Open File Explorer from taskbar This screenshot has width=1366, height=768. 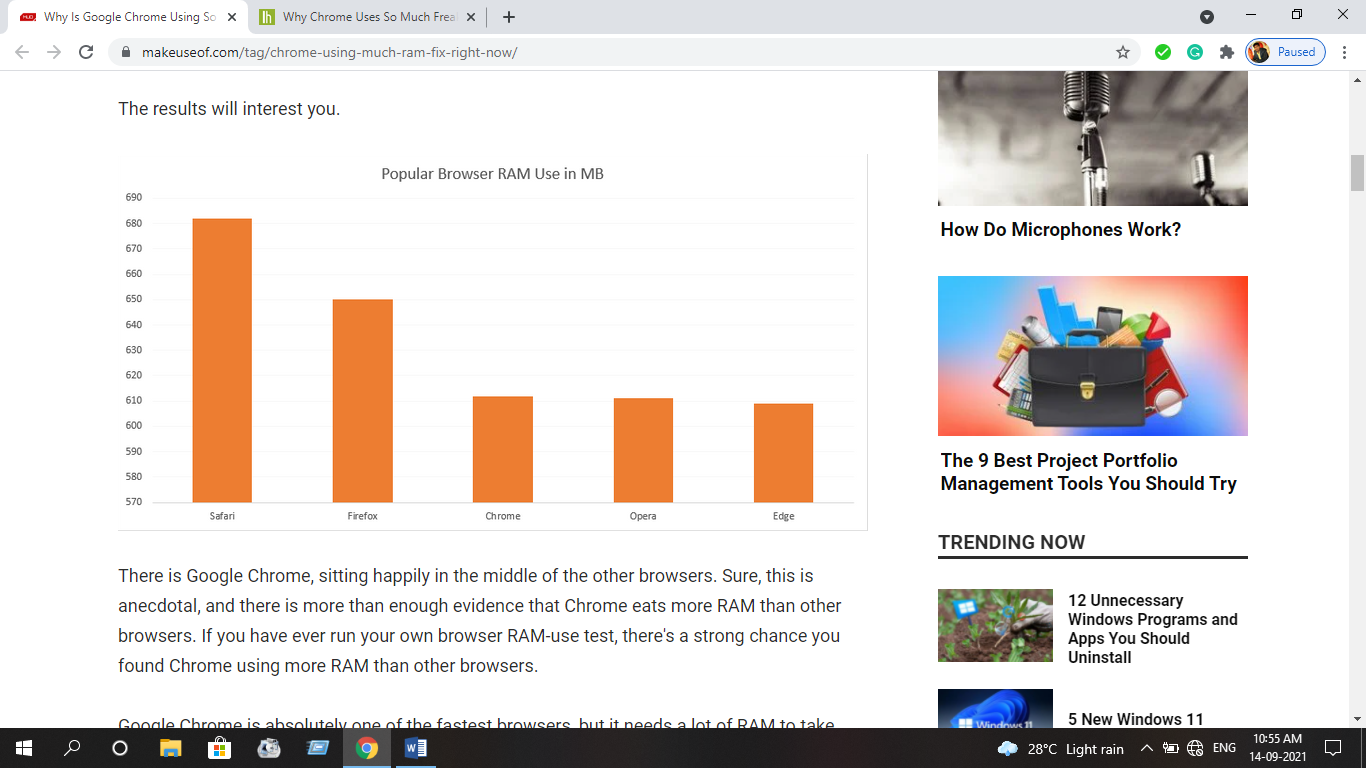(x=170, y=748)
